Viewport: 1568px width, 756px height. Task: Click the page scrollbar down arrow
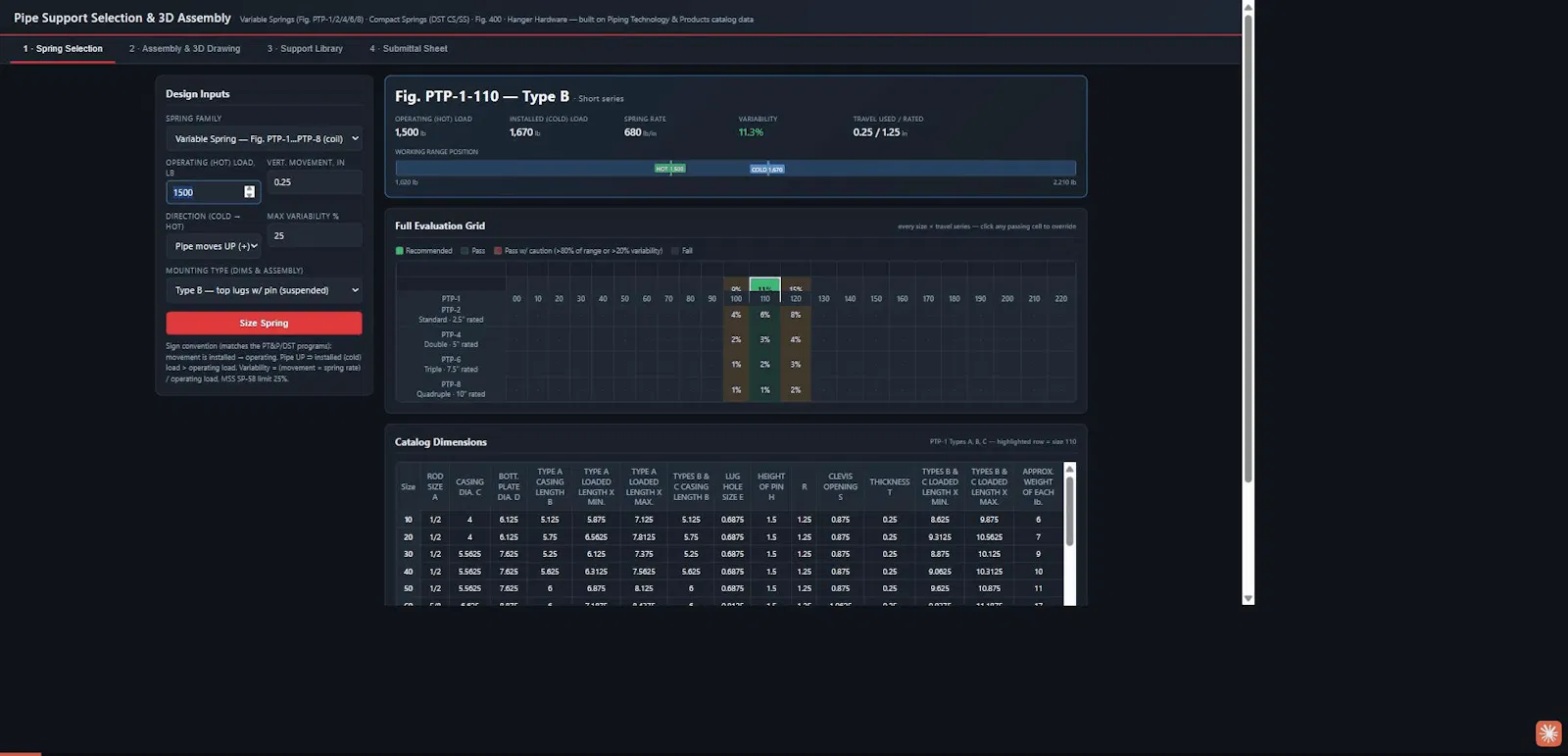click(x=1248, y=598)
